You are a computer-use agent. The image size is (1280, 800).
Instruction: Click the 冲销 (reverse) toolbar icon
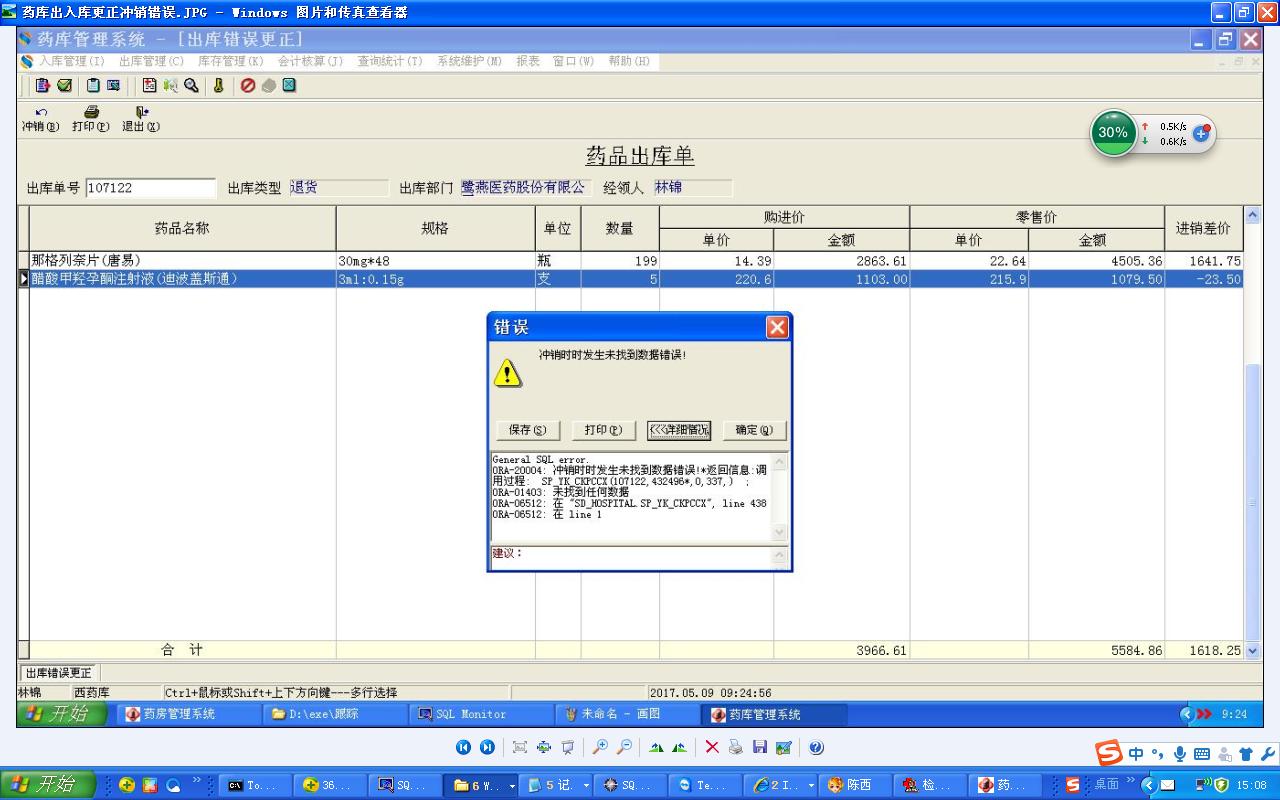tap(41, 119)
